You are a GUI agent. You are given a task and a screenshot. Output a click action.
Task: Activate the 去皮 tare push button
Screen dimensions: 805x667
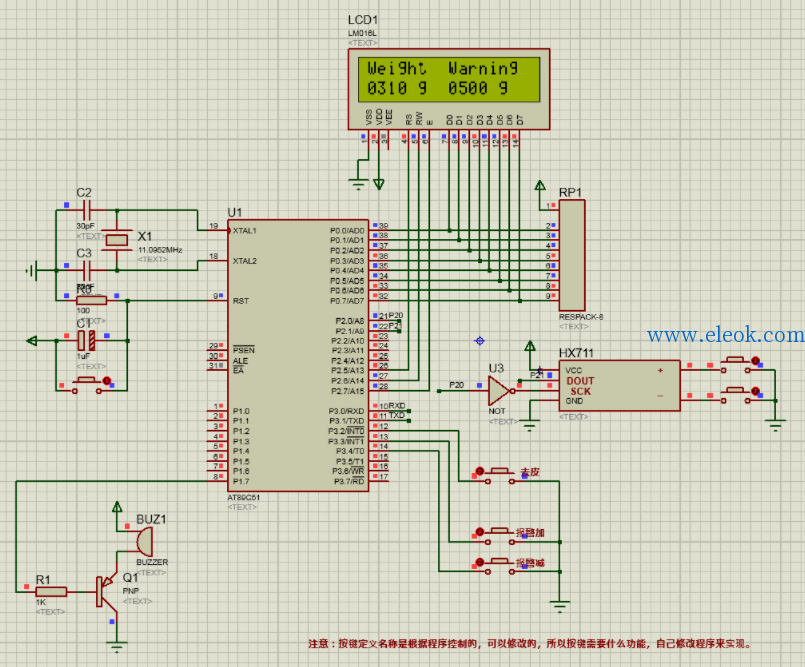[x=500, y=475]
